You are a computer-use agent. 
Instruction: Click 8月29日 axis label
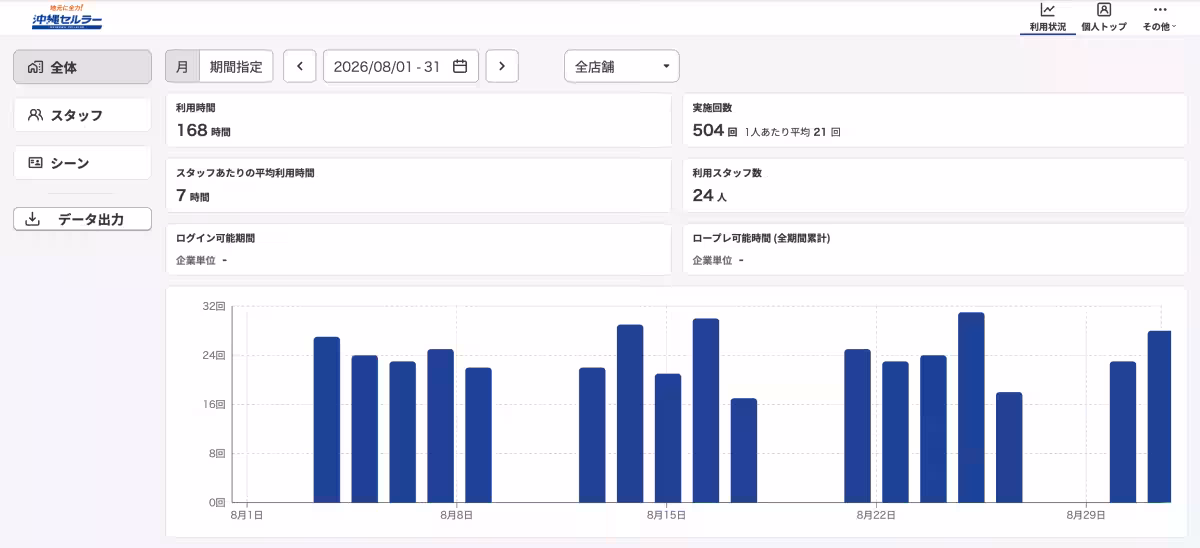(1086, 515)
